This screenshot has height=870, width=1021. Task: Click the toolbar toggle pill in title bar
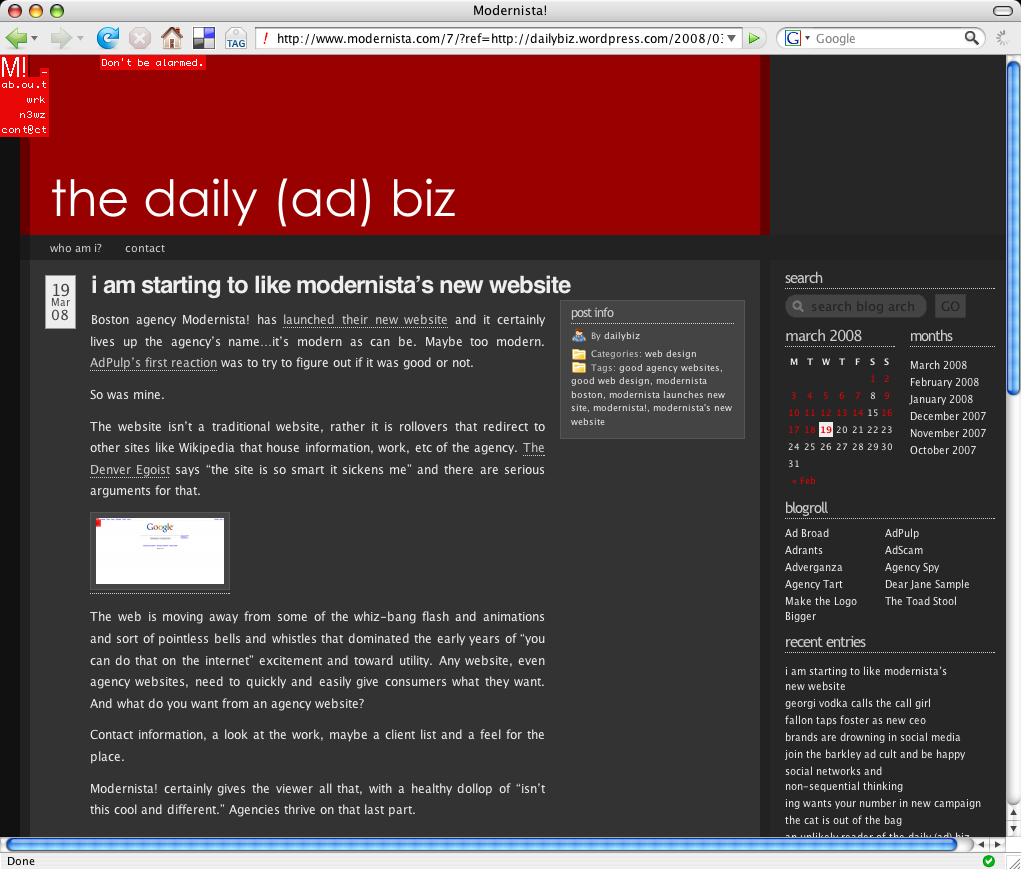(x=1002, y=10)
